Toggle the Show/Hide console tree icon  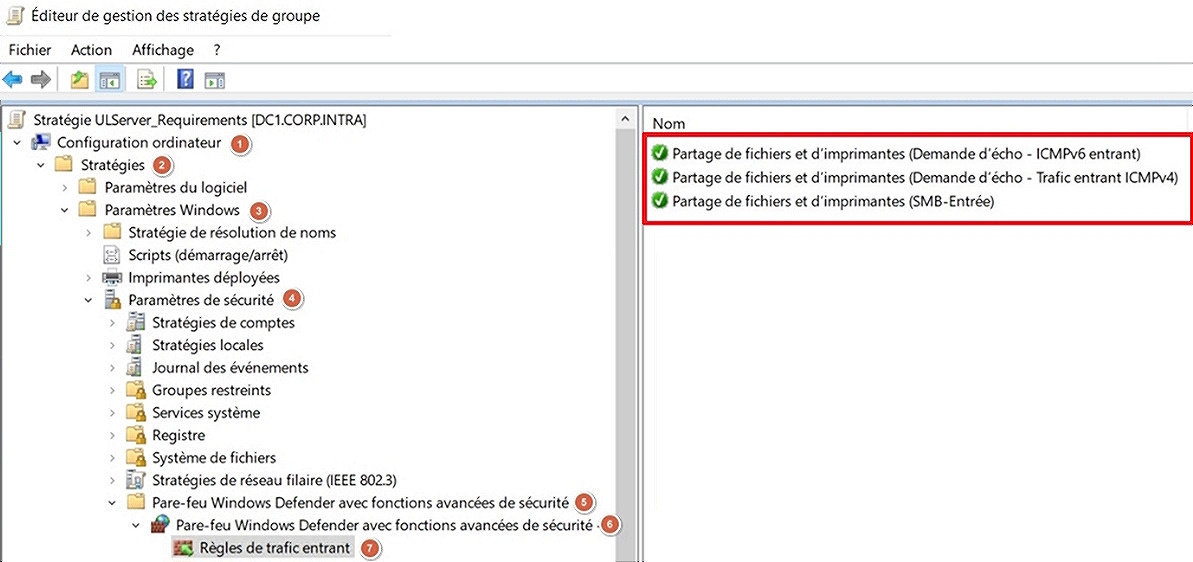click(x=109, y=79)
